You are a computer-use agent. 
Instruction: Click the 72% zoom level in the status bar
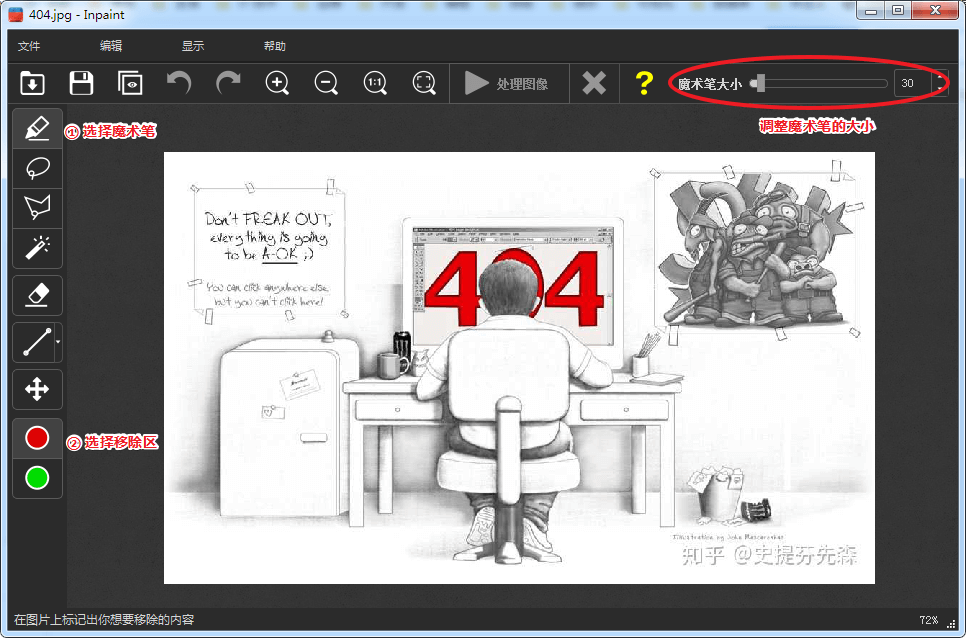click(928, 620)
